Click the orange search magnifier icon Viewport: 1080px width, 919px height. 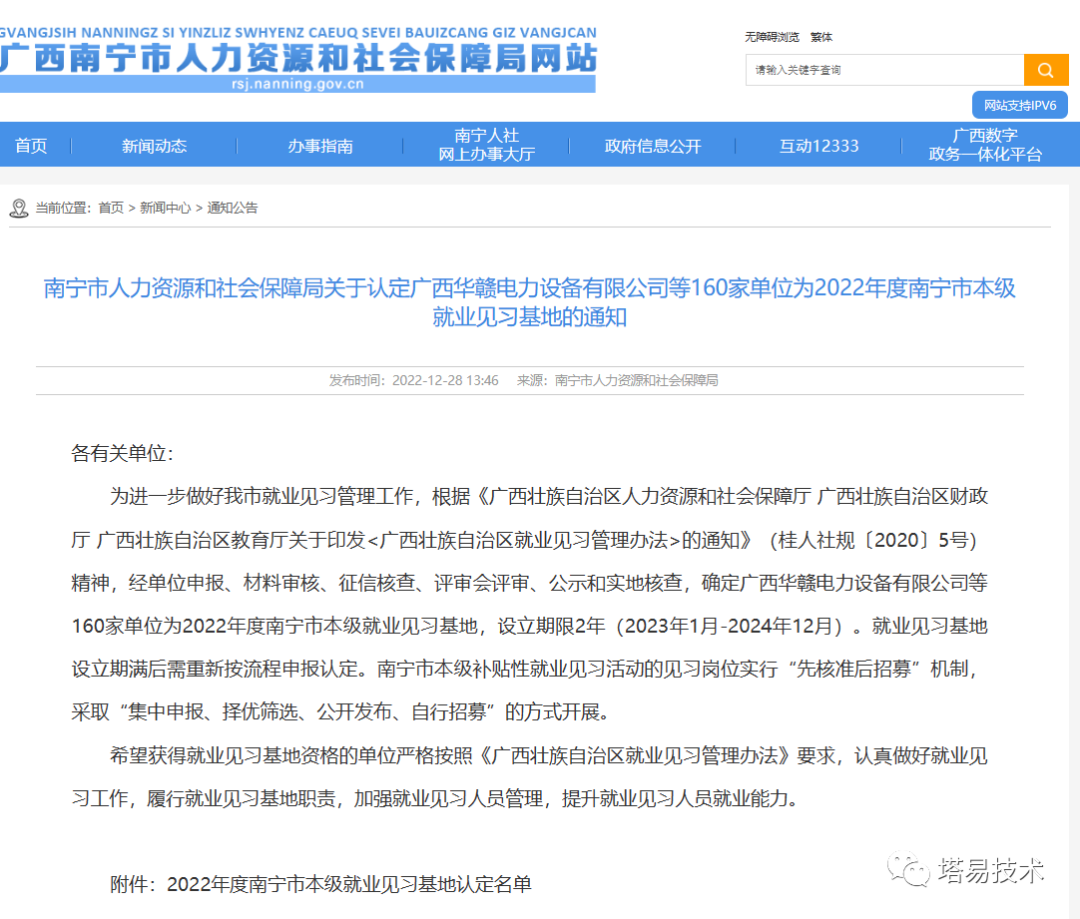point(1046,70)
